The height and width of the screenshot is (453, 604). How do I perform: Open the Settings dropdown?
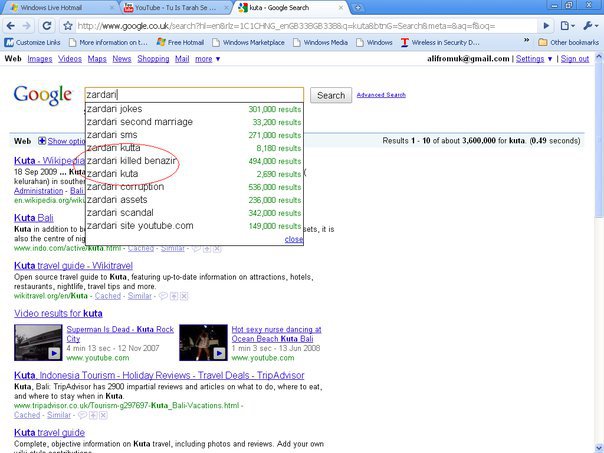[534, 59]
